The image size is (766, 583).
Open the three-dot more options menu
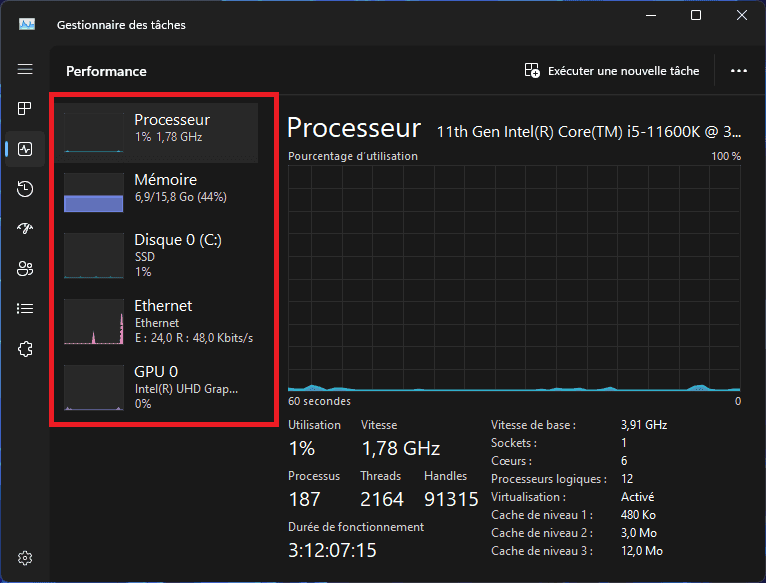[739, 71]
